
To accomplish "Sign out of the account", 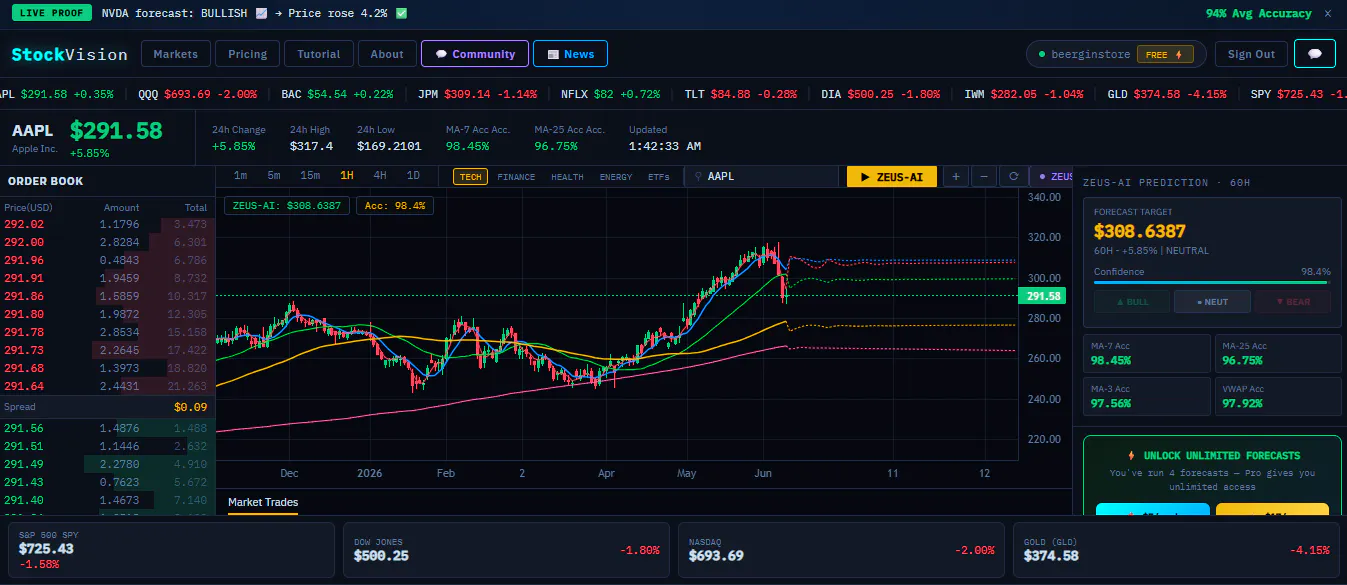I will pyautogui.click(x=1251, y=54).
